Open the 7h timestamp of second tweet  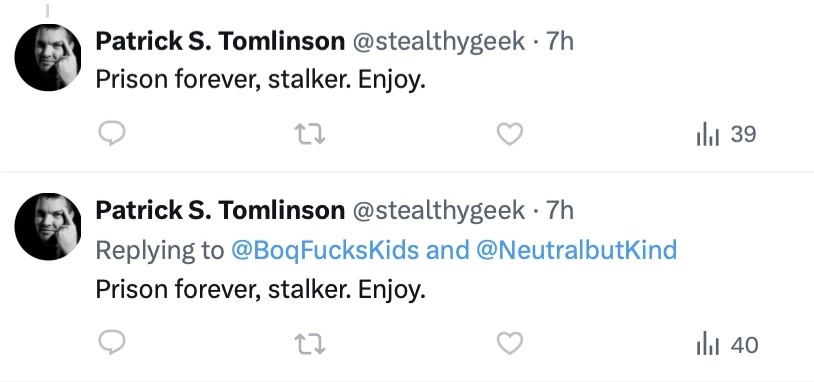click(560, 210)
